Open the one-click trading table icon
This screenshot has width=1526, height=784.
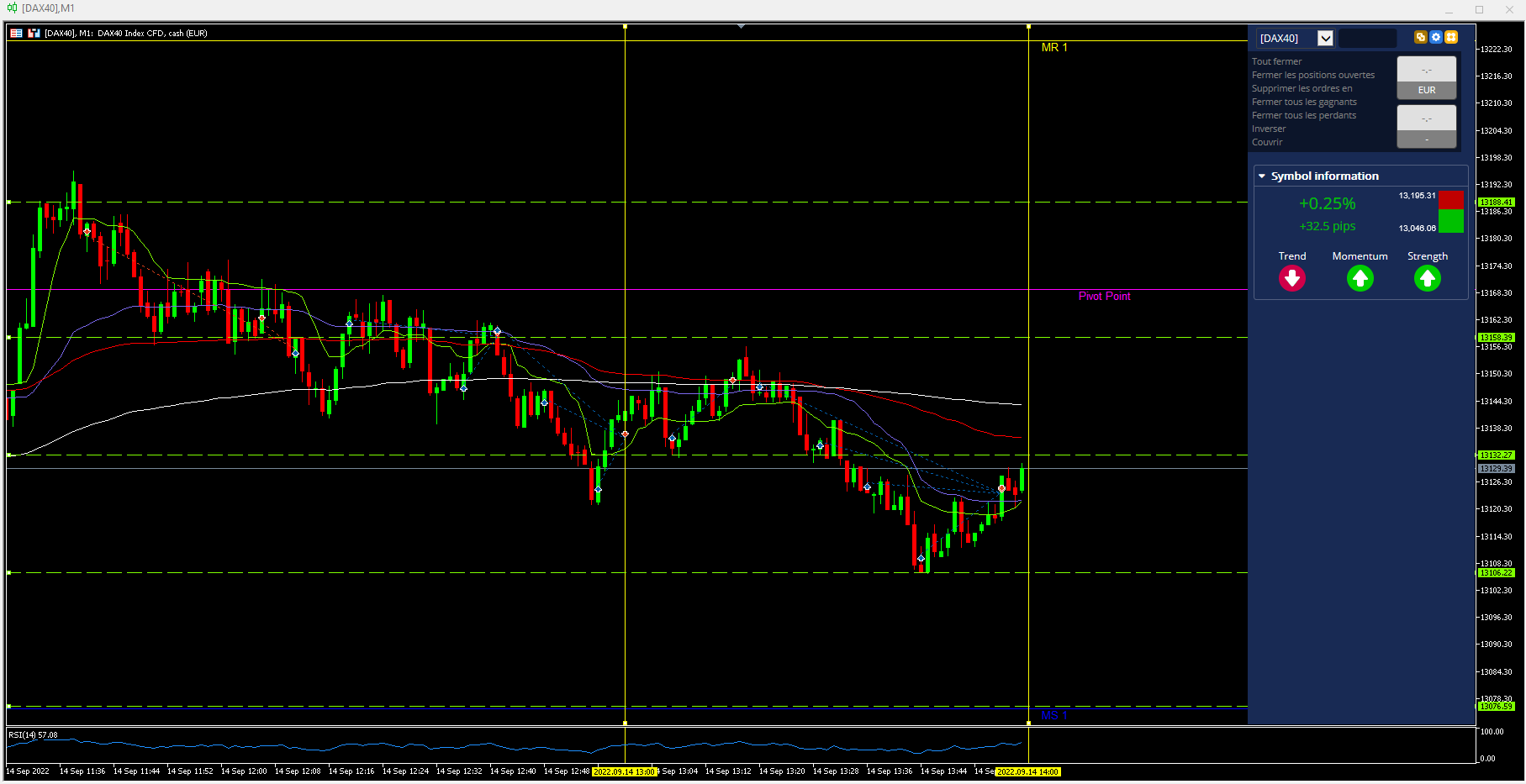(16, 34)
